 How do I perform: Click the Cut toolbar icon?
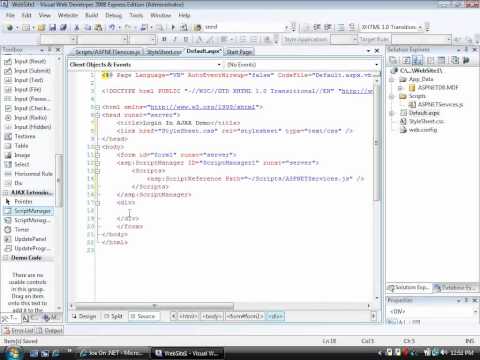(x=77, y=28)
